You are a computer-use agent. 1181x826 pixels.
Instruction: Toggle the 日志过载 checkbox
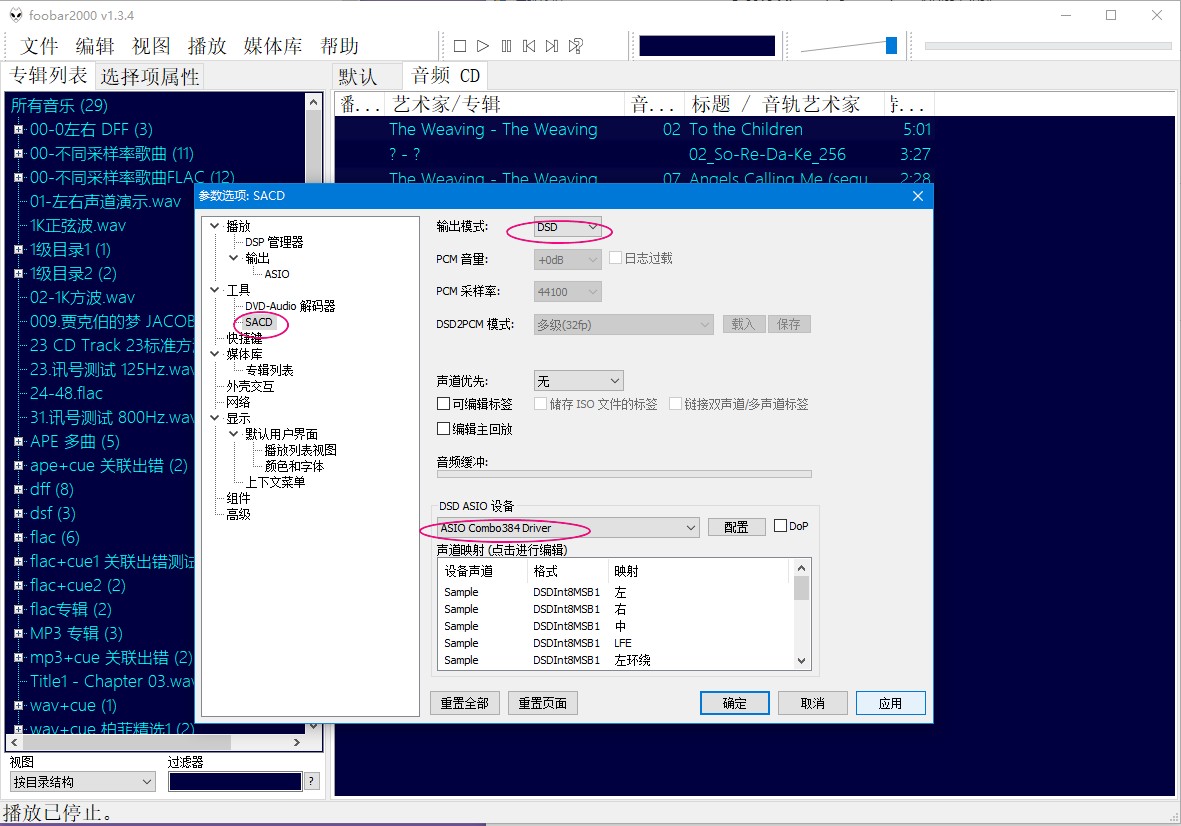pos(615,258)
